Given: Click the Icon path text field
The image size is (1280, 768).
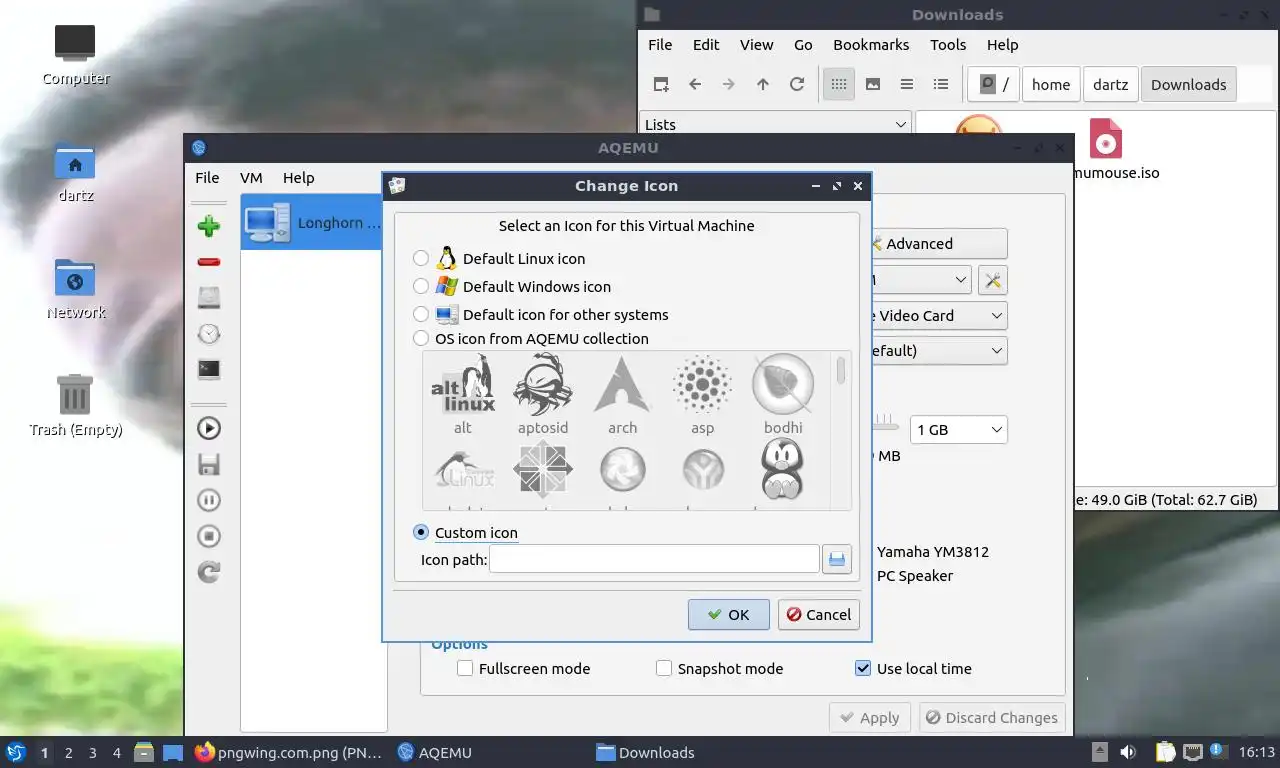Looking at the screenshot, I should (x=654, y=559).
